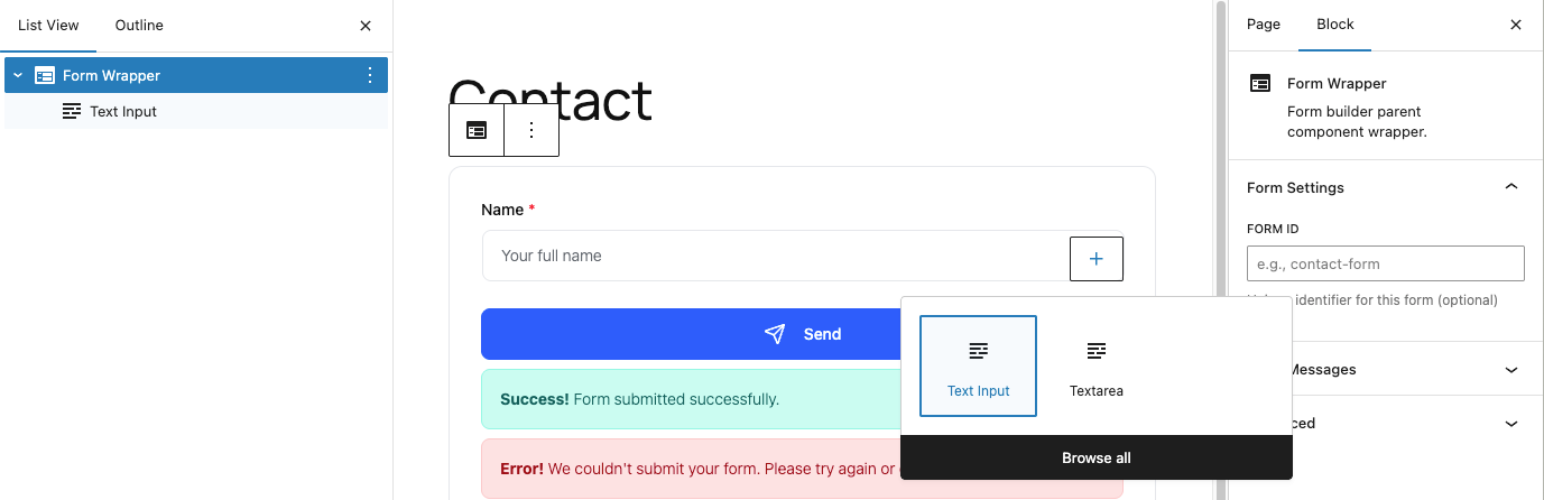Click Form Wrapper icon in List View
Viewport: 1544px width, 500px height.
click(x=45, y=75)
